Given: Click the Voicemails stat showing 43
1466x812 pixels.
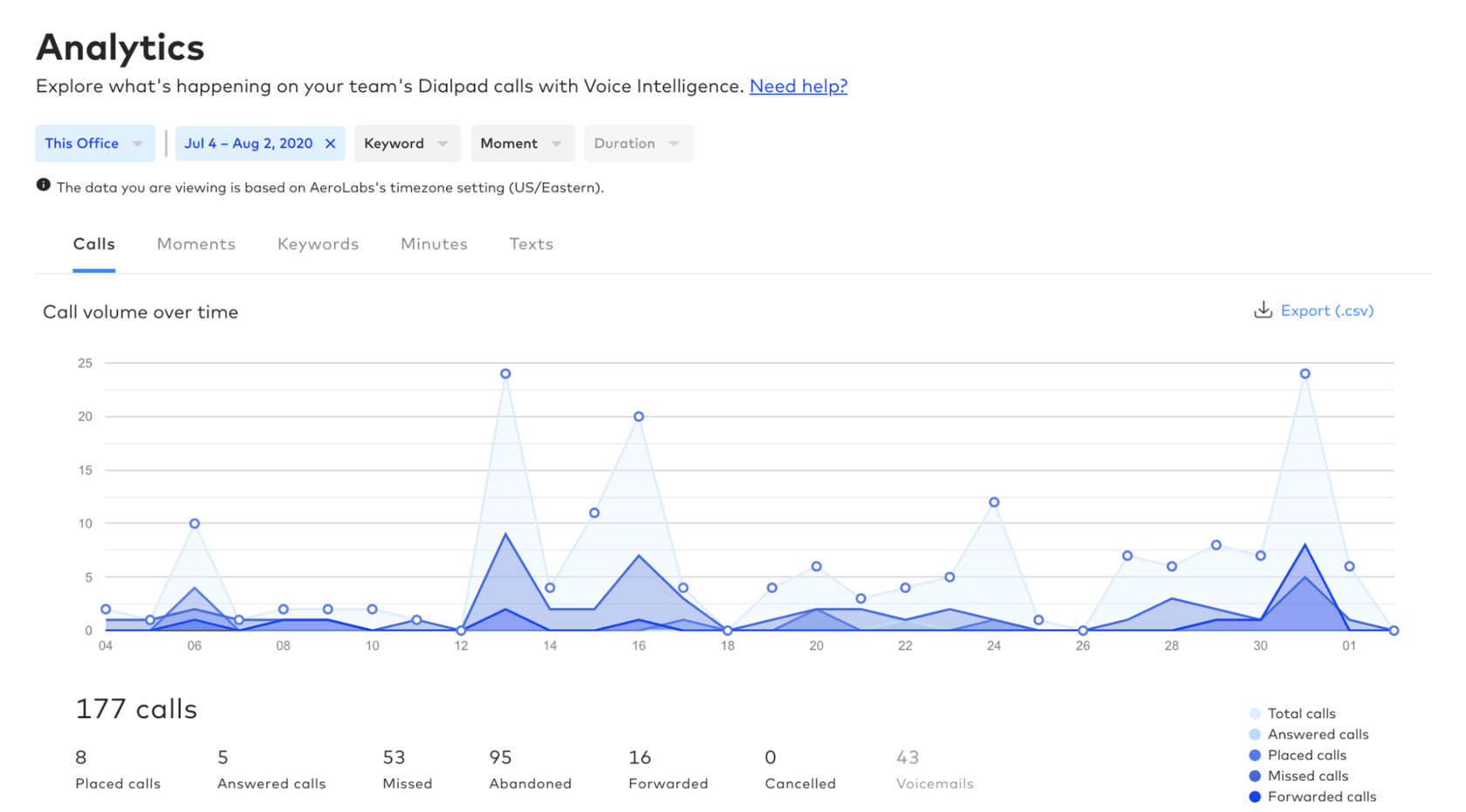Looking at the screenshot, I should pos(935,769).
